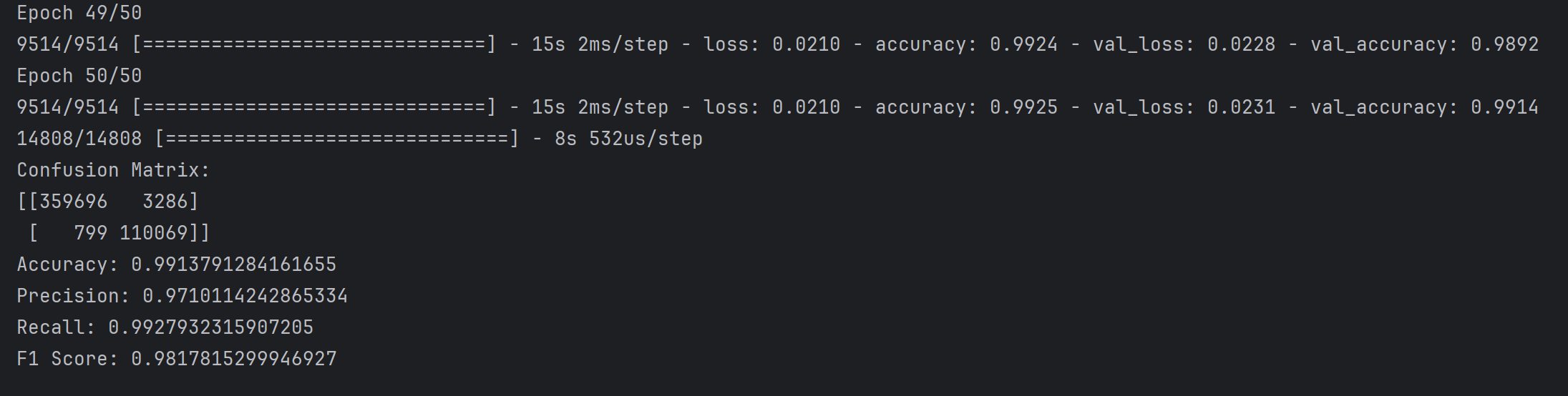1568x396 pixels.
Task: Click the 14808/14808 prediction progress bar
Action: pos(336,139)
